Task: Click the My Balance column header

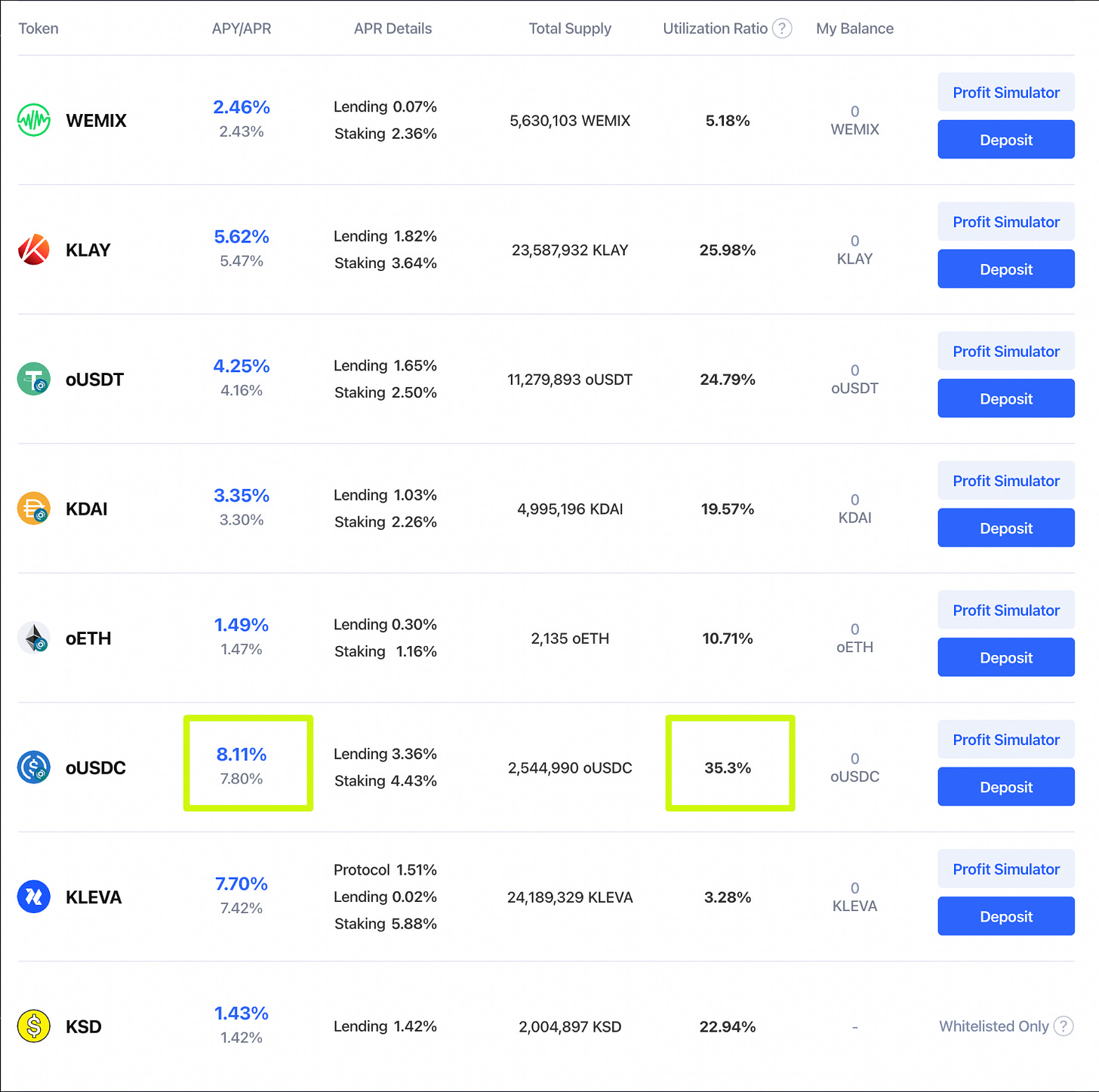Action: [854, 29]
